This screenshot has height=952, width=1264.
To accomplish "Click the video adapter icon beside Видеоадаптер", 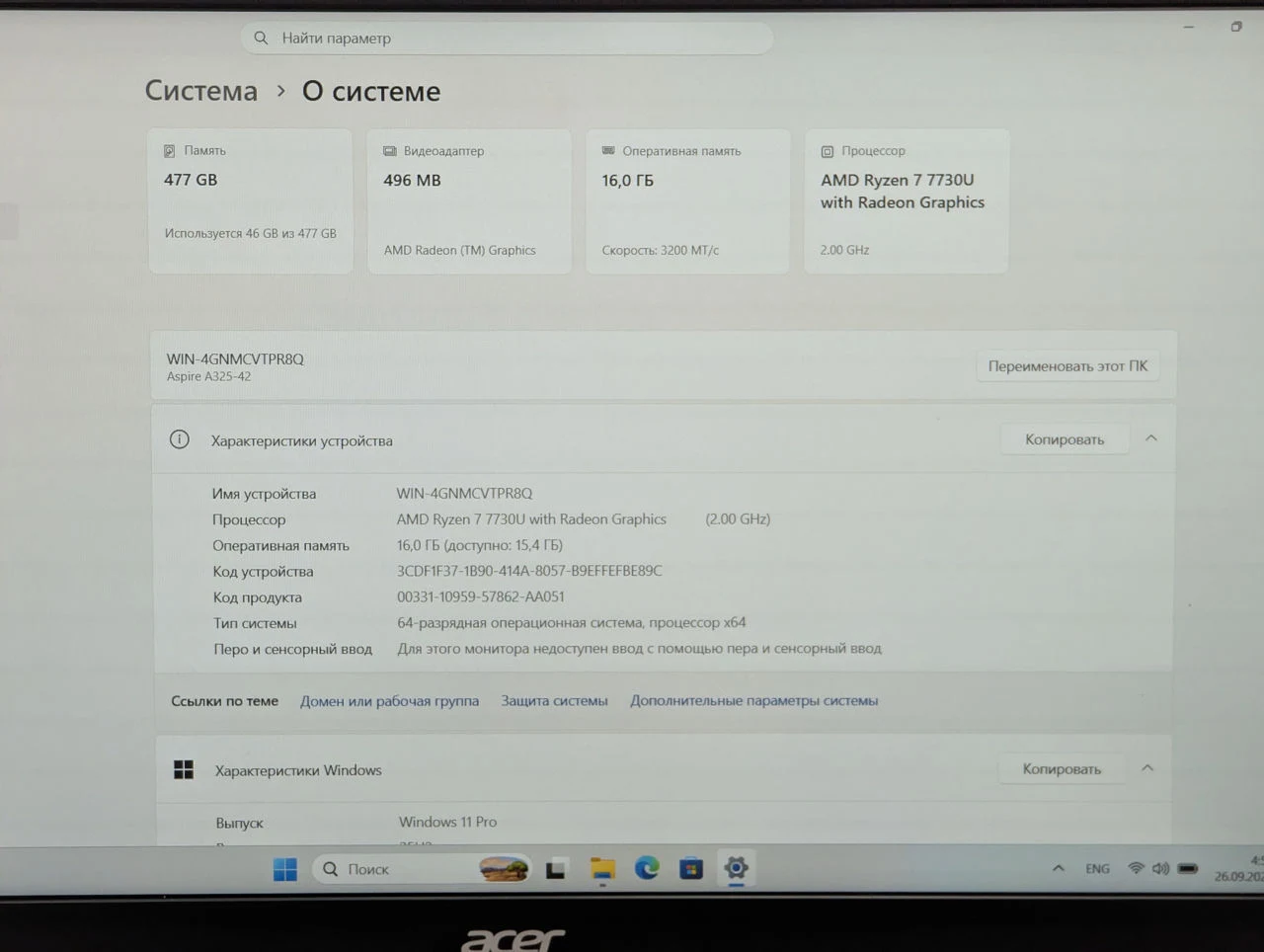I will click(x=389, y=151).
